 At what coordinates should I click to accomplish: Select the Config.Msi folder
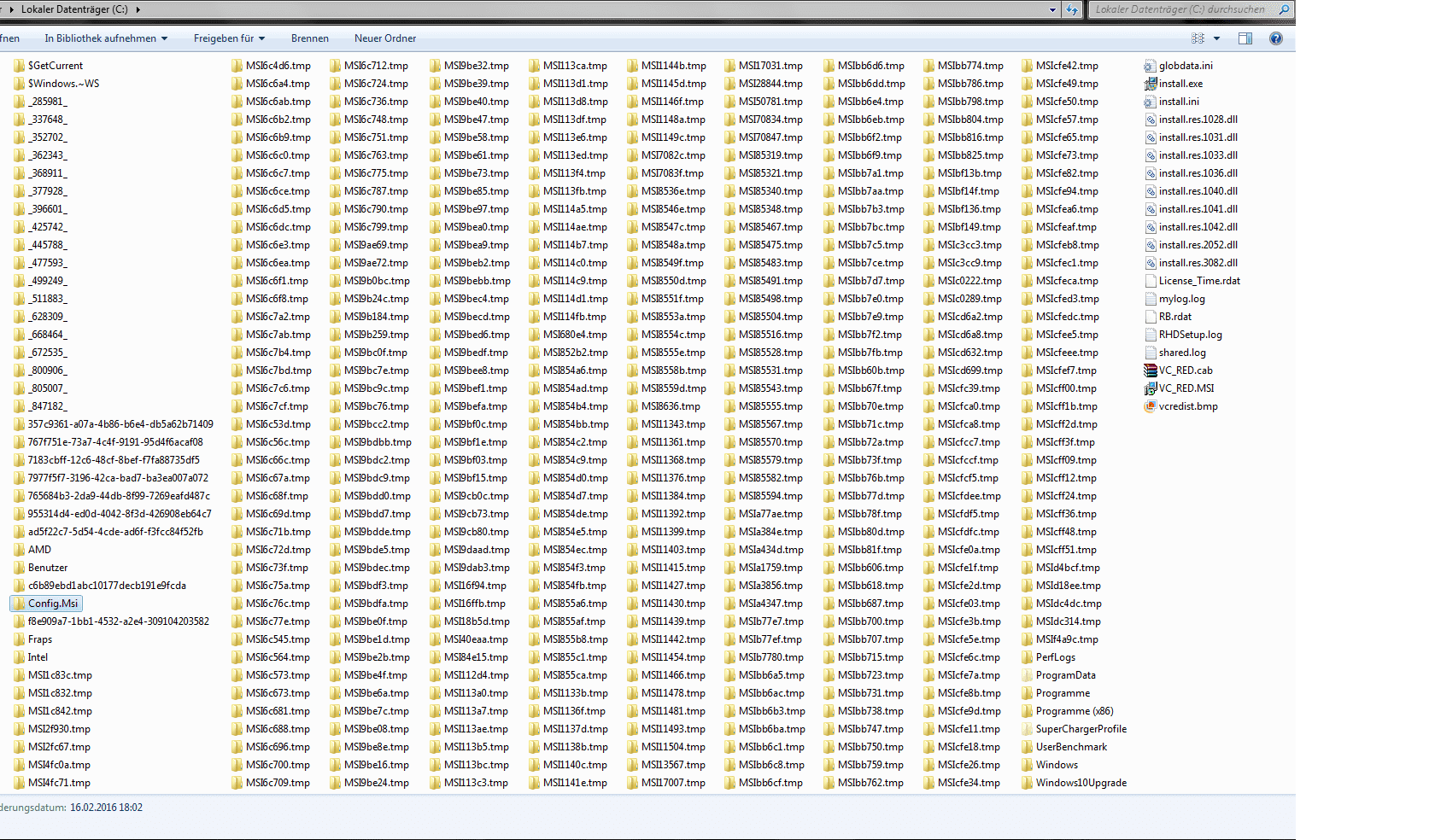[46, 604]
